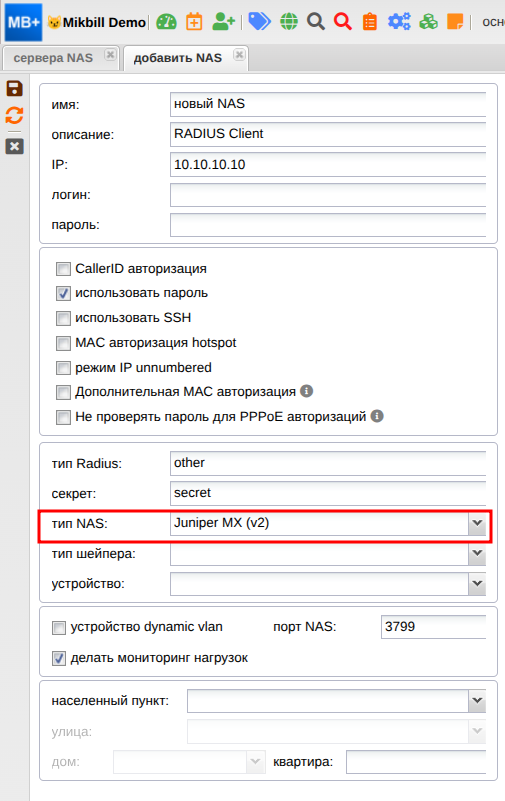
Task: Click the тип Radius field
Action: tap(328, 463)
